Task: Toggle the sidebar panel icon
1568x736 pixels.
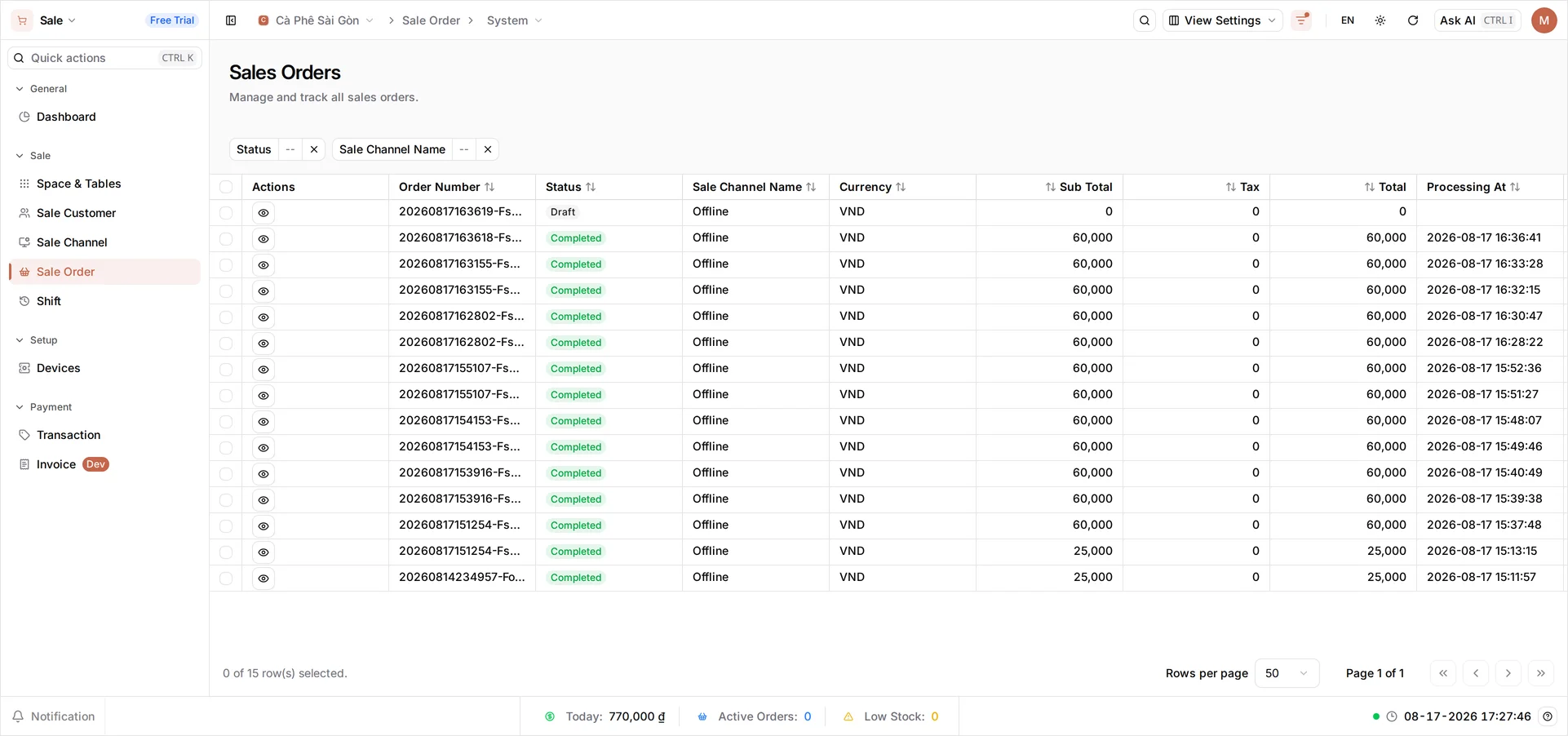Action: point(231,20)
